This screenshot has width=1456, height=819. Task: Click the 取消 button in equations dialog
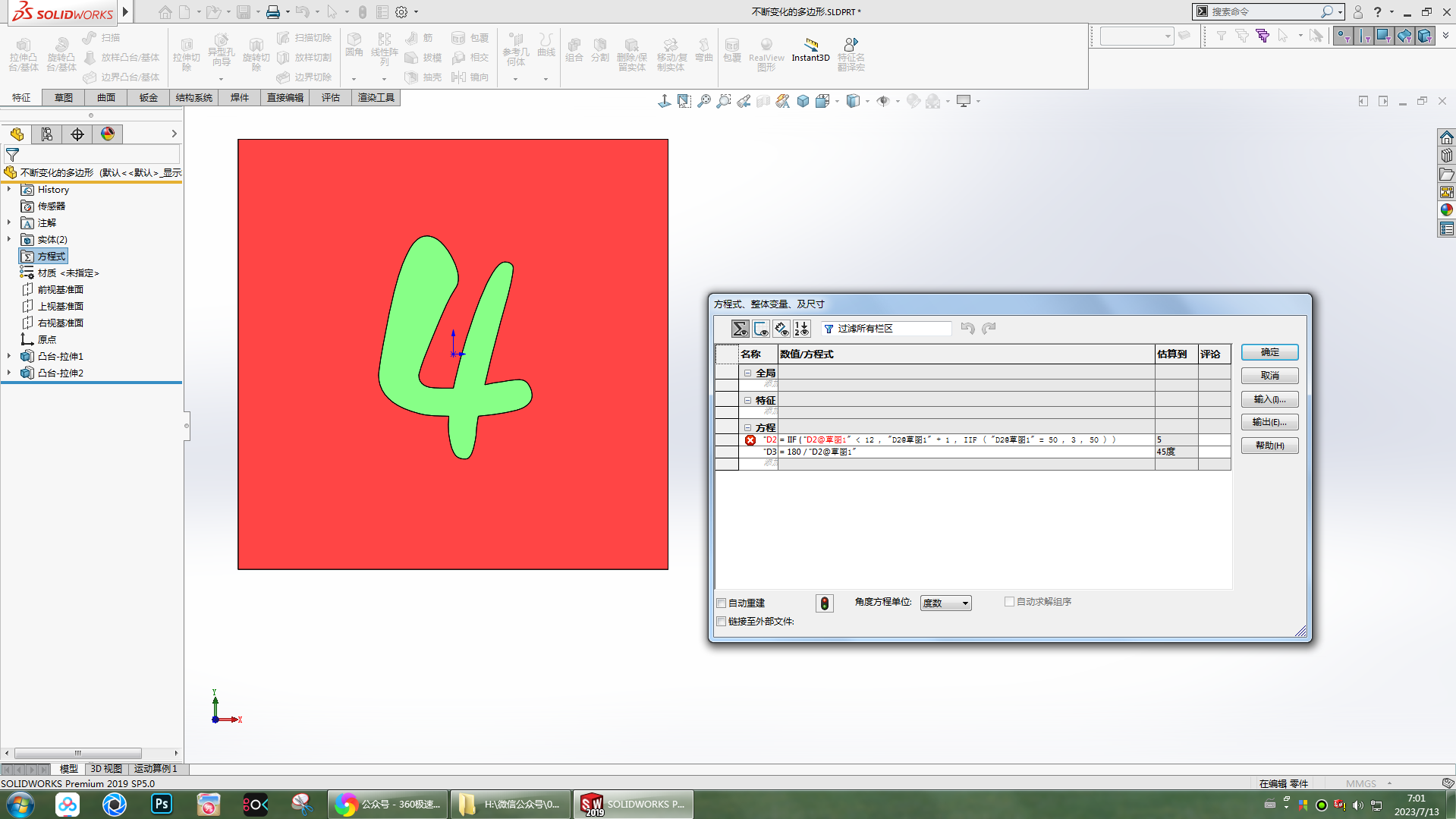click(x=1270, y=376)
